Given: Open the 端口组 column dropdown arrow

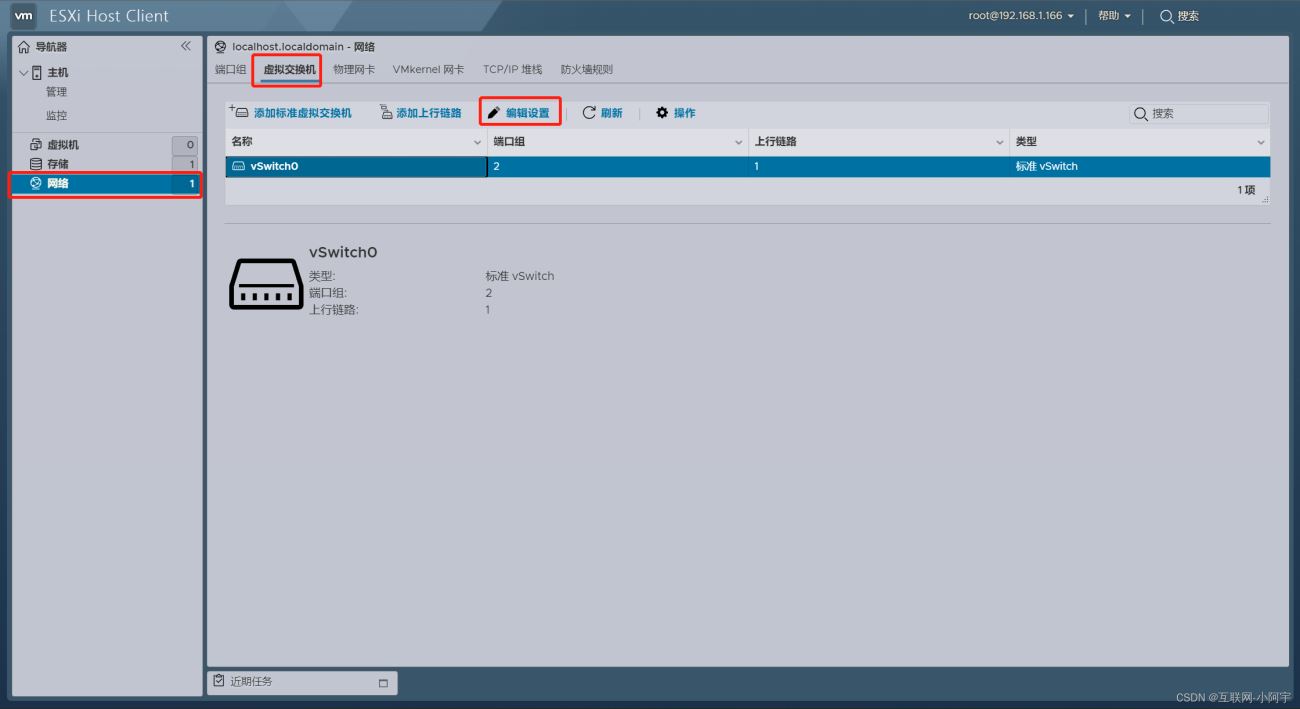Looking at the screenshot, I should coord(739,143).
